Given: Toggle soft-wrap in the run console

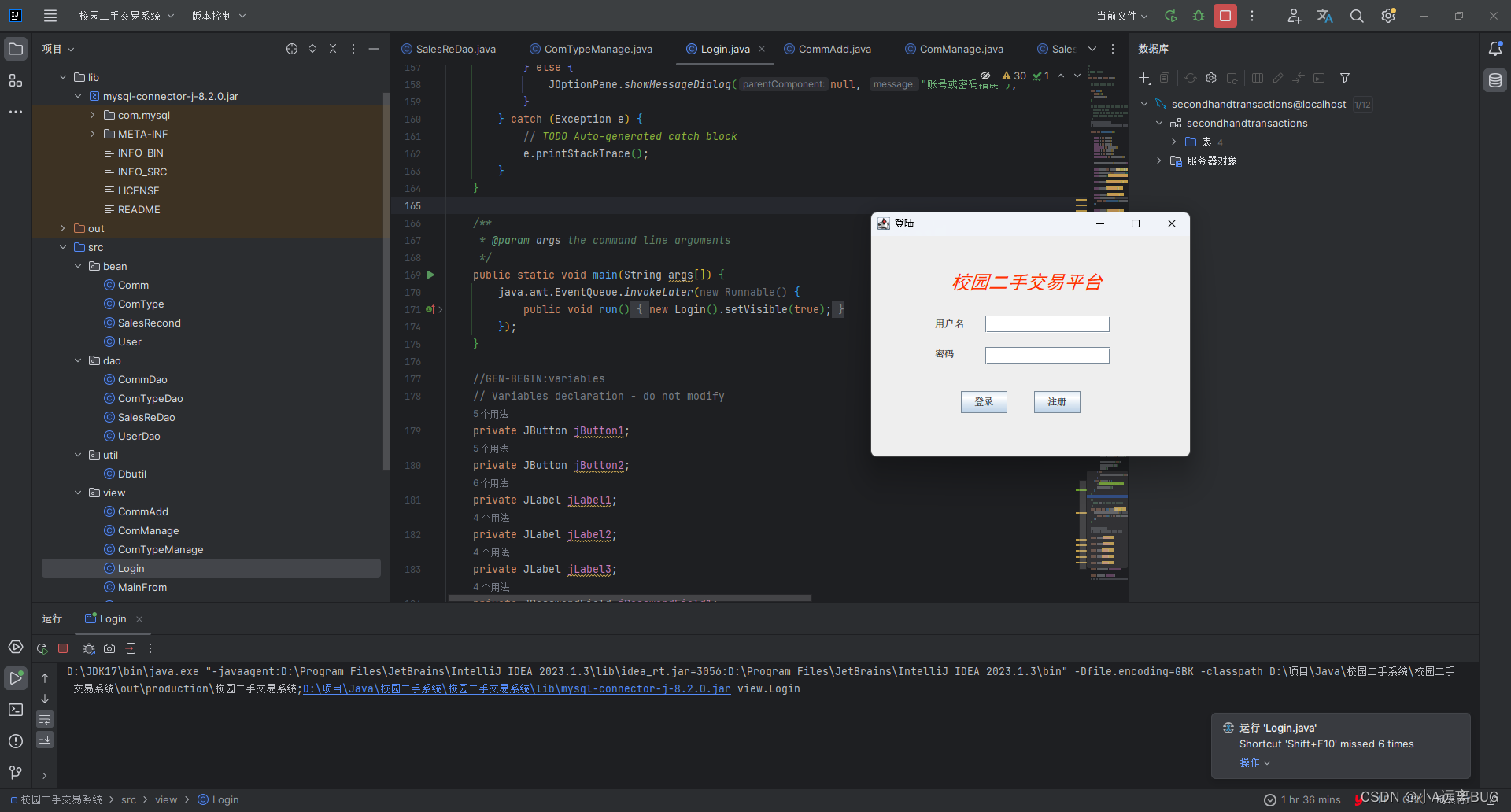Looking at the screenshot, I should (45, 720).
